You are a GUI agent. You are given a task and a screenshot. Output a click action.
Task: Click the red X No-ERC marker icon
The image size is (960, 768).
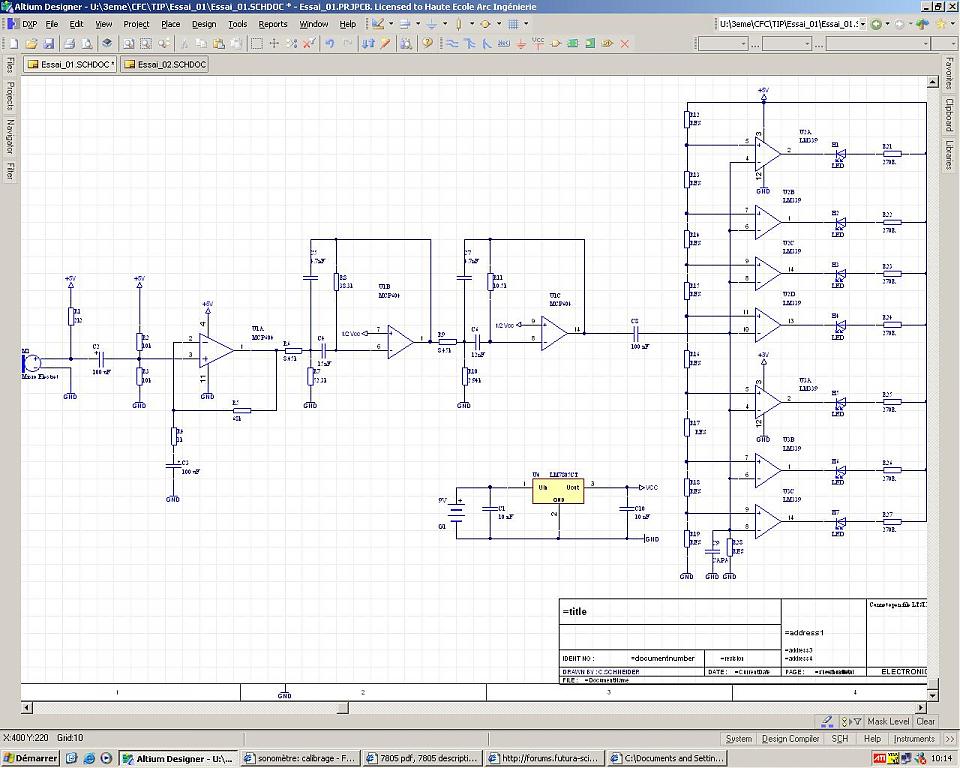[x=625, y=44]
